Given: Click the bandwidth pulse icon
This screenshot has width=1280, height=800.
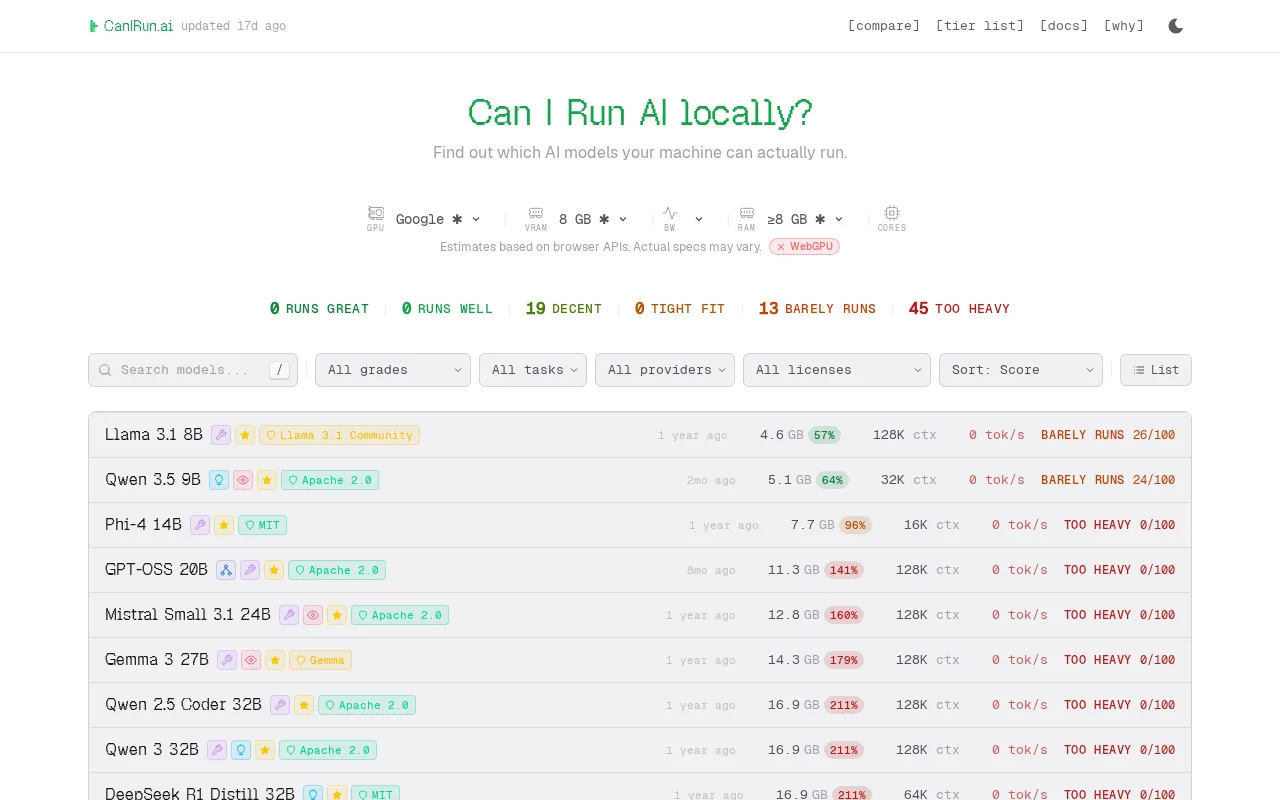Looking at the screenshot, I should point(670,213).
